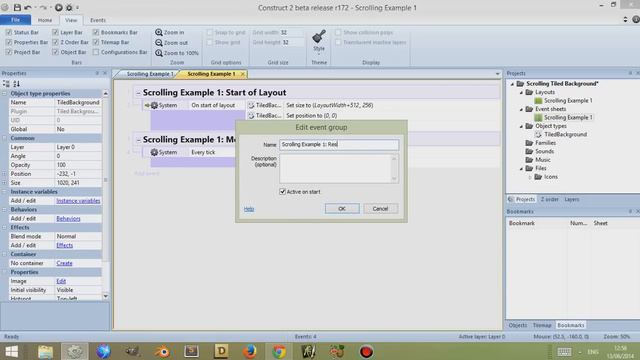
Task: Open the Behaviors add/edit link
Action: pyautogui.click(x=68, y=219)
